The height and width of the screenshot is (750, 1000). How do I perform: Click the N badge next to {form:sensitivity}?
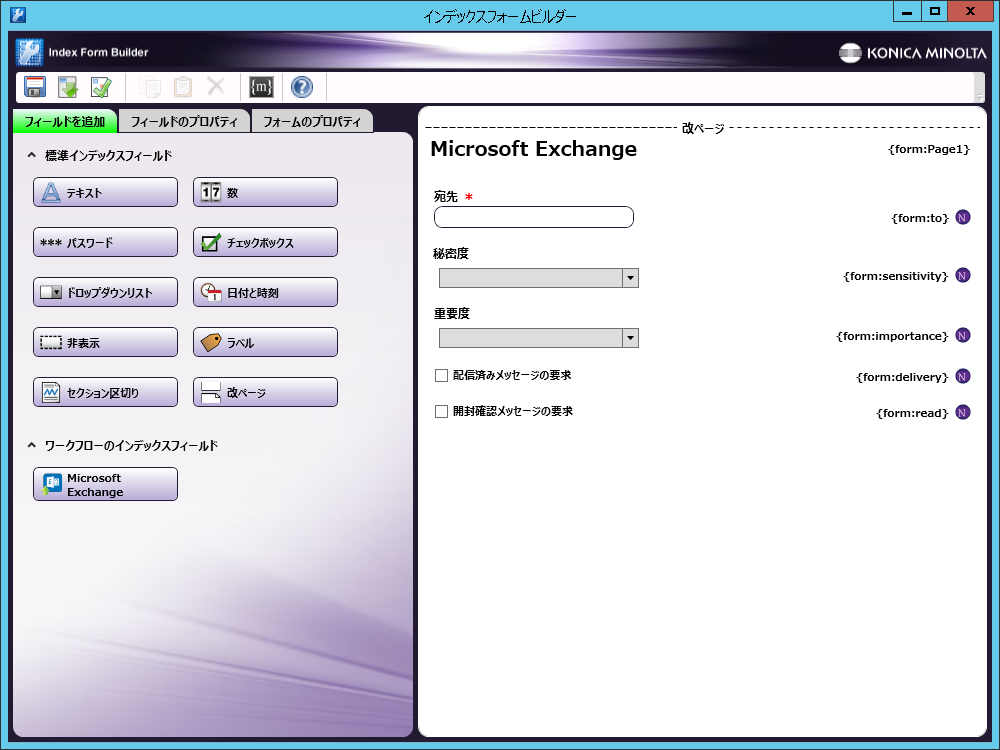(963, 276)
